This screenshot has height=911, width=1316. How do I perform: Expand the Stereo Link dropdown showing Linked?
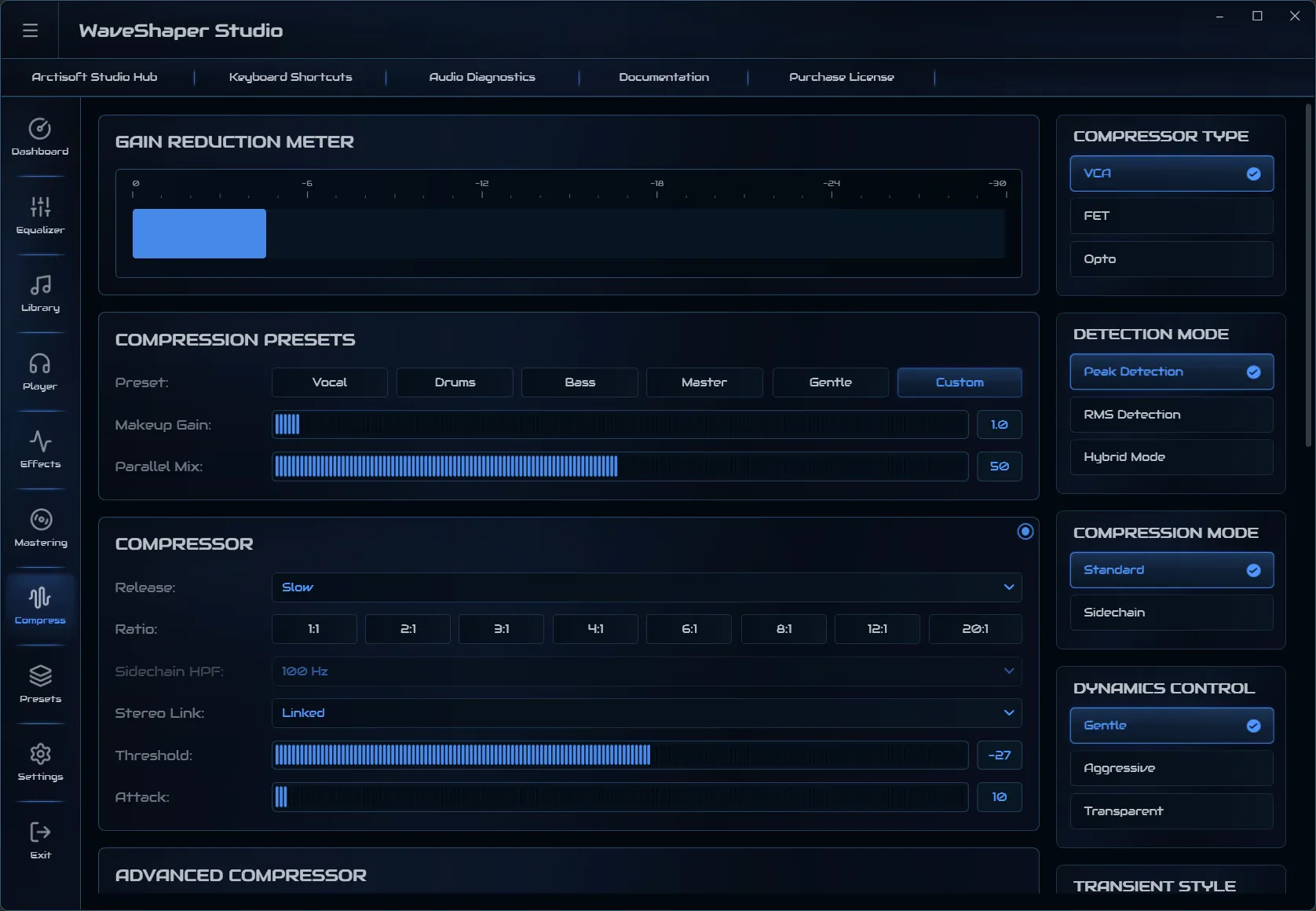pyautogui.click(x=646, y=713)
